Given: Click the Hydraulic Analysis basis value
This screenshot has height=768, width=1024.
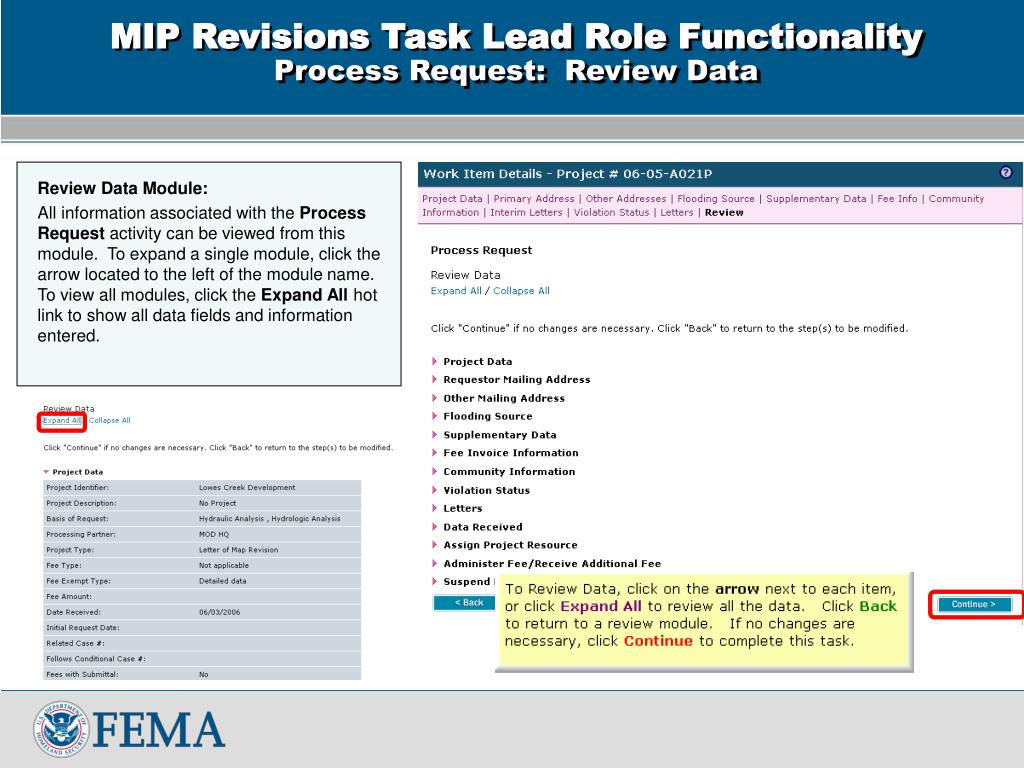Looking at the screenshot, I should [x=269, y=519].
